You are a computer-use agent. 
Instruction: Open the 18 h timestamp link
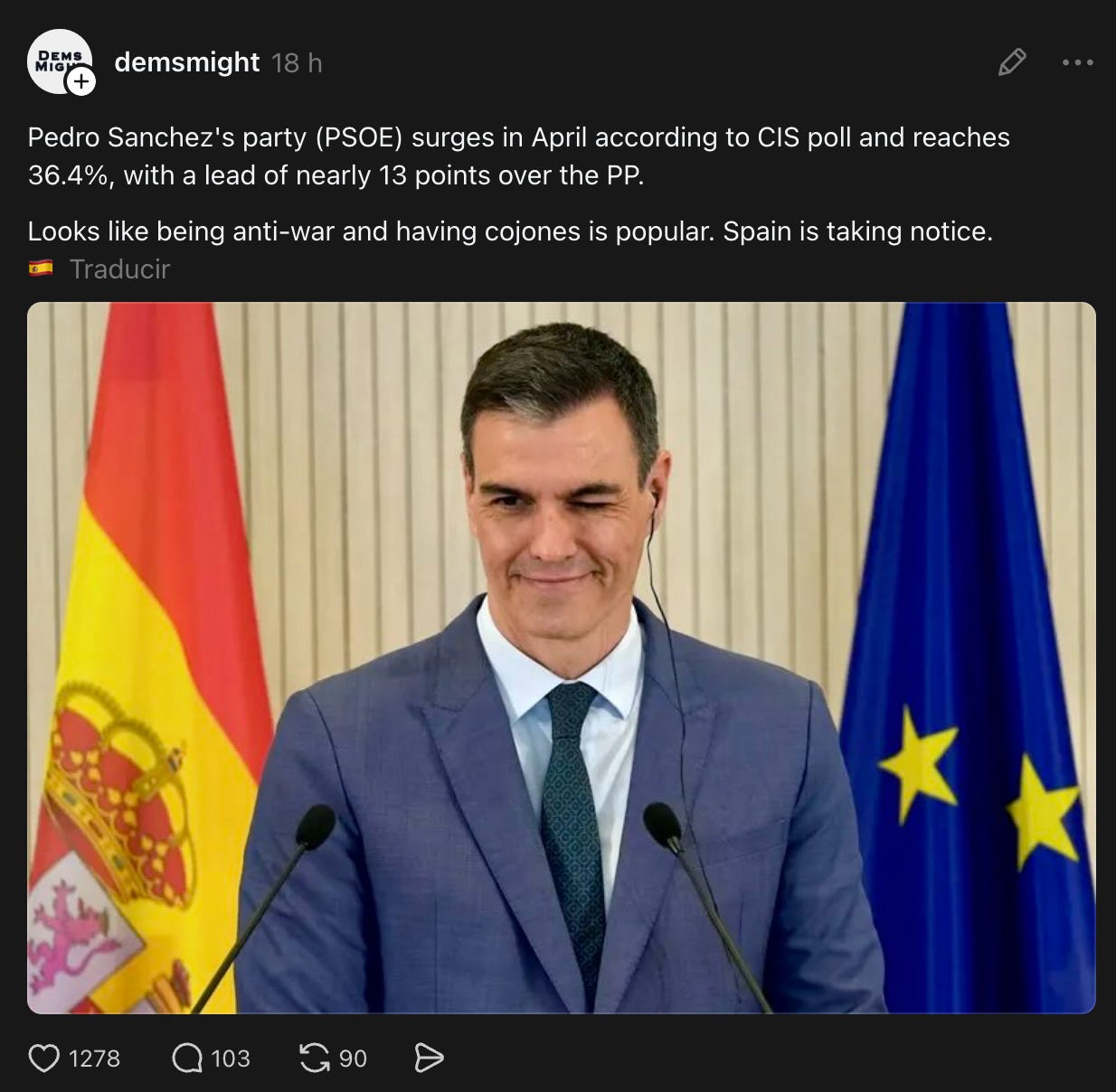pos(297,62)
